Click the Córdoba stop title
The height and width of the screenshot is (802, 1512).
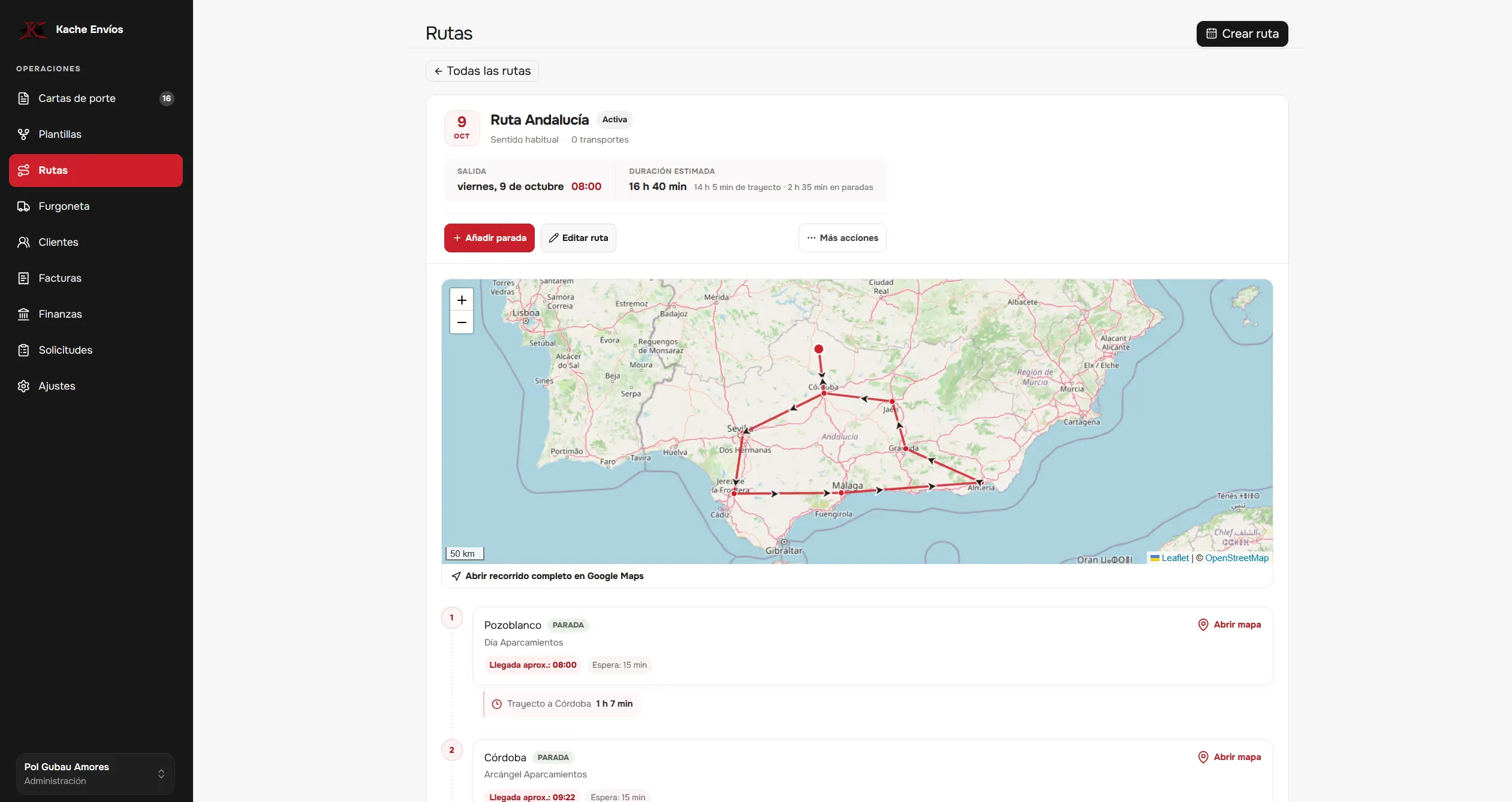505,758
